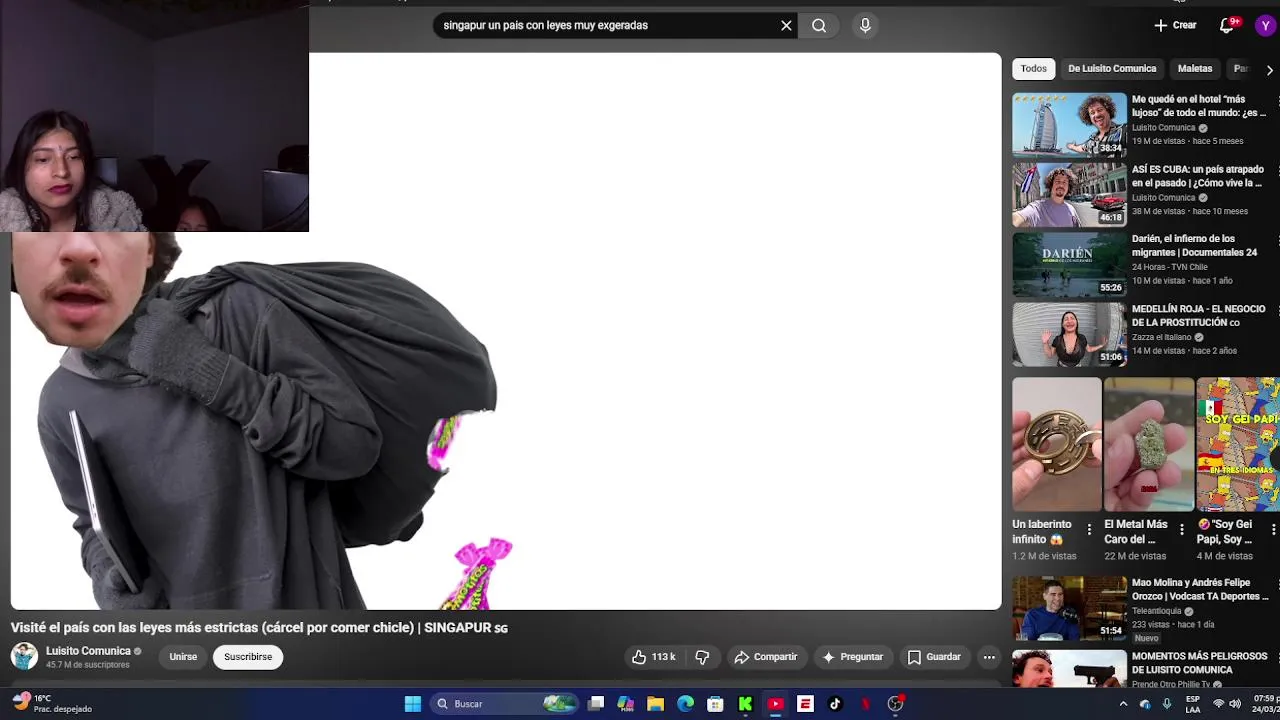
Task: Open Microsoft 365 Copilot from the taskbar
Action: click(x=626, y=704)
